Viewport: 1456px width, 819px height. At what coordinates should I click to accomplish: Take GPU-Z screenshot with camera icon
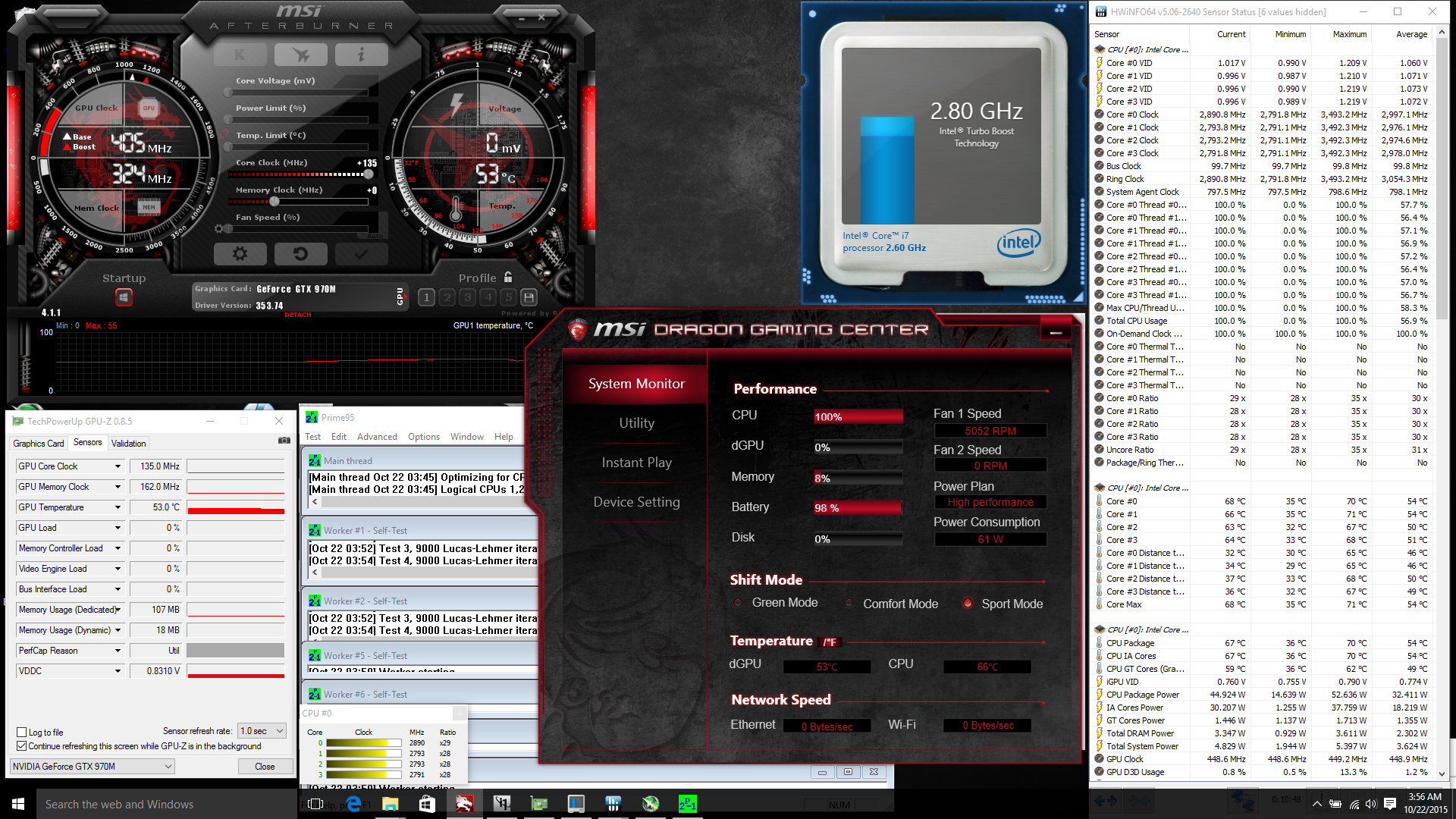pyautogui.click(x=284, y=440)
